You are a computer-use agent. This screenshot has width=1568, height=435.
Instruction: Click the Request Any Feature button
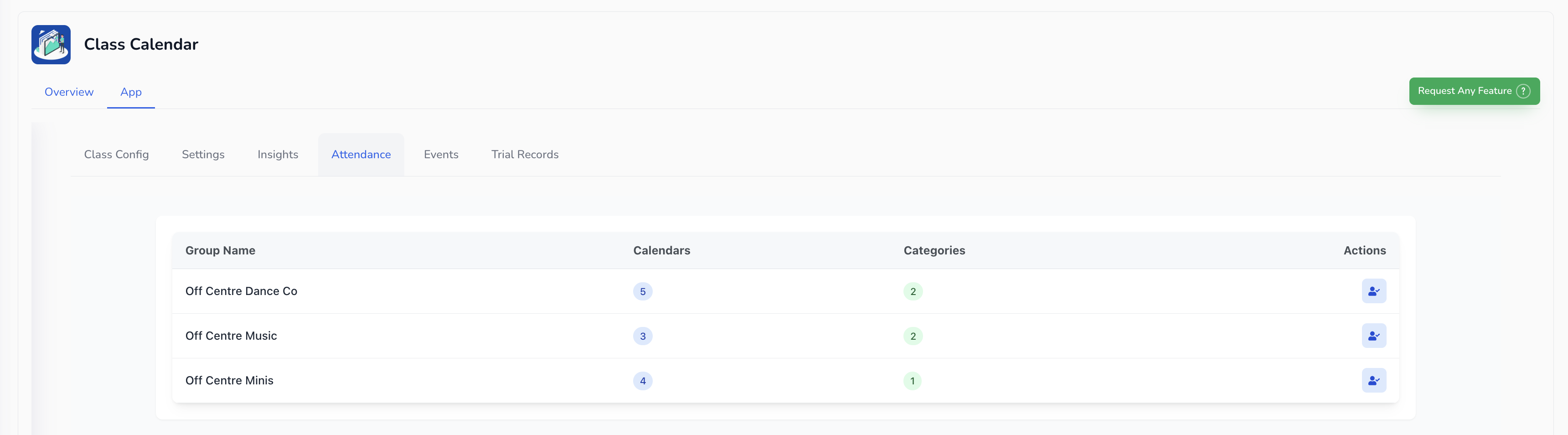point(1474,91)
